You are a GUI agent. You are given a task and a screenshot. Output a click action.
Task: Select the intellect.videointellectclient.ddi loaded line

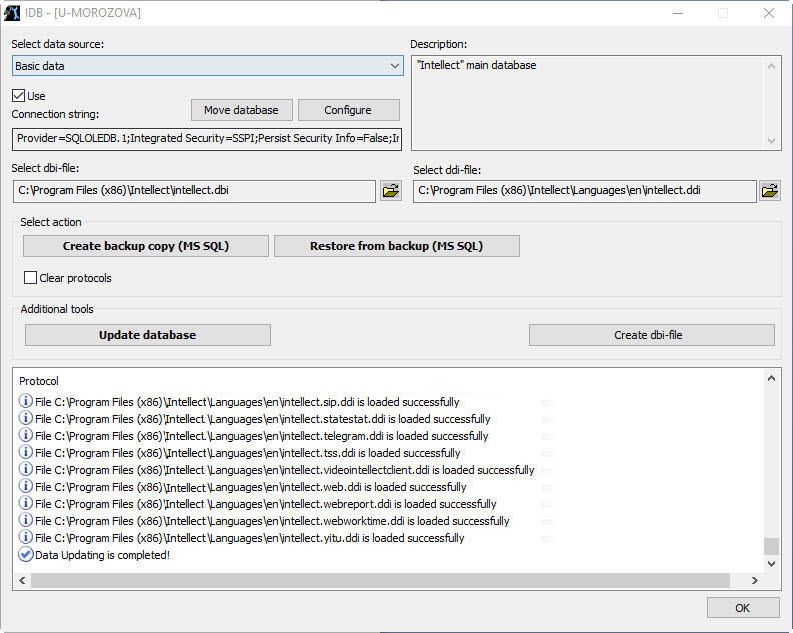[285, 470]
